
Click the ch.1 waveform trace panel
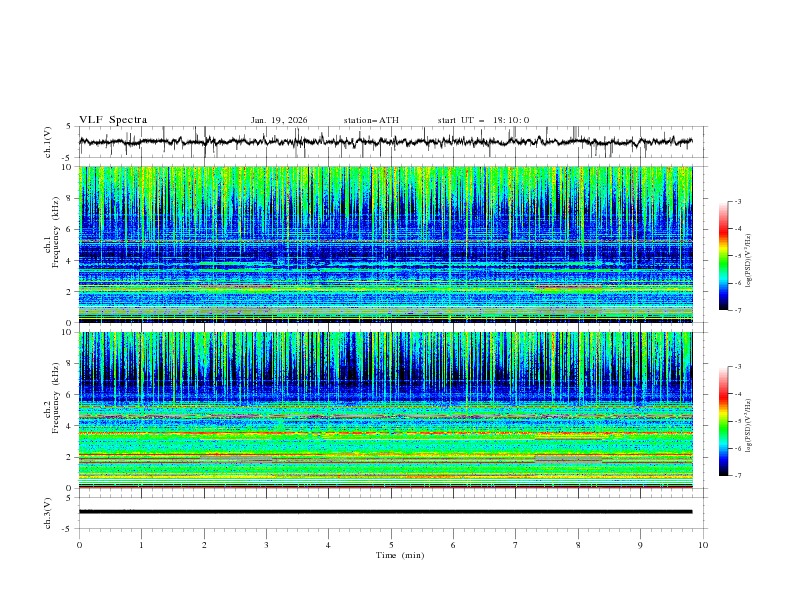pyautogui.click(x=393, y=142)
